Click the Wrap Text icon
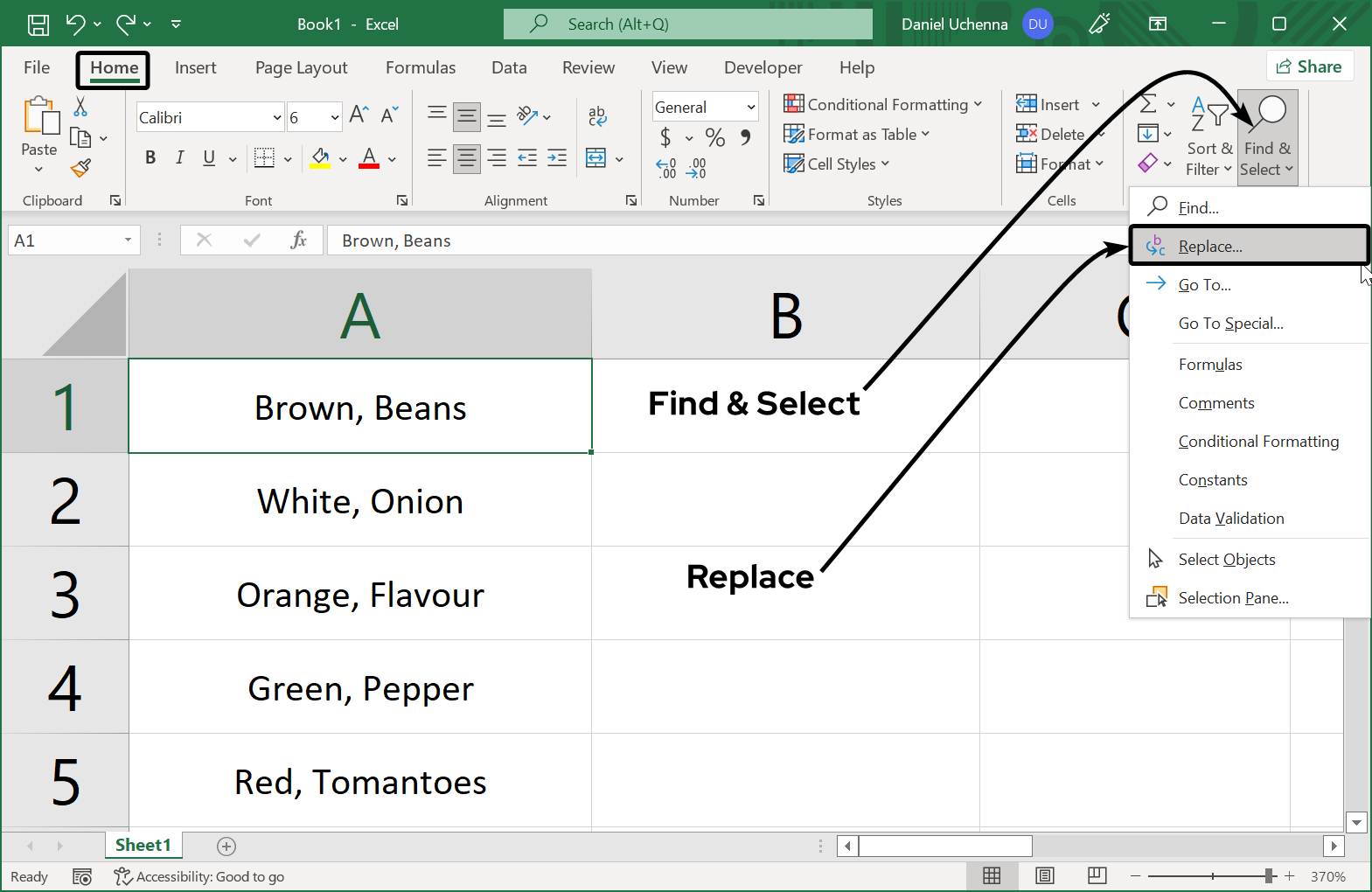Viewport: 1372px width, 892px height. coord(597,115)
